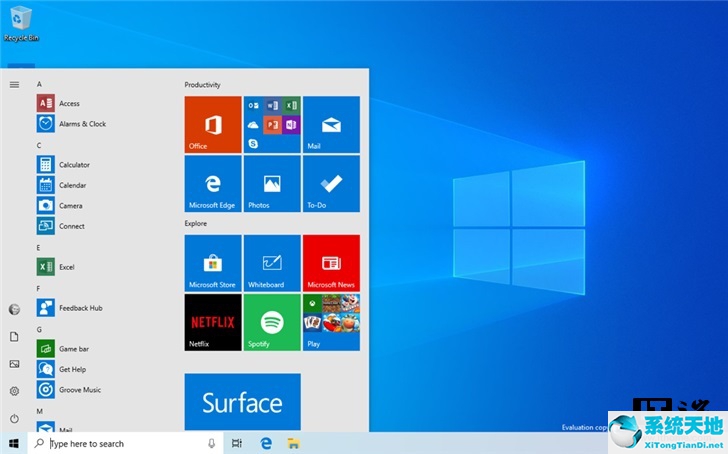
Task: Click the Surface tile
Action: pos(242,402)
